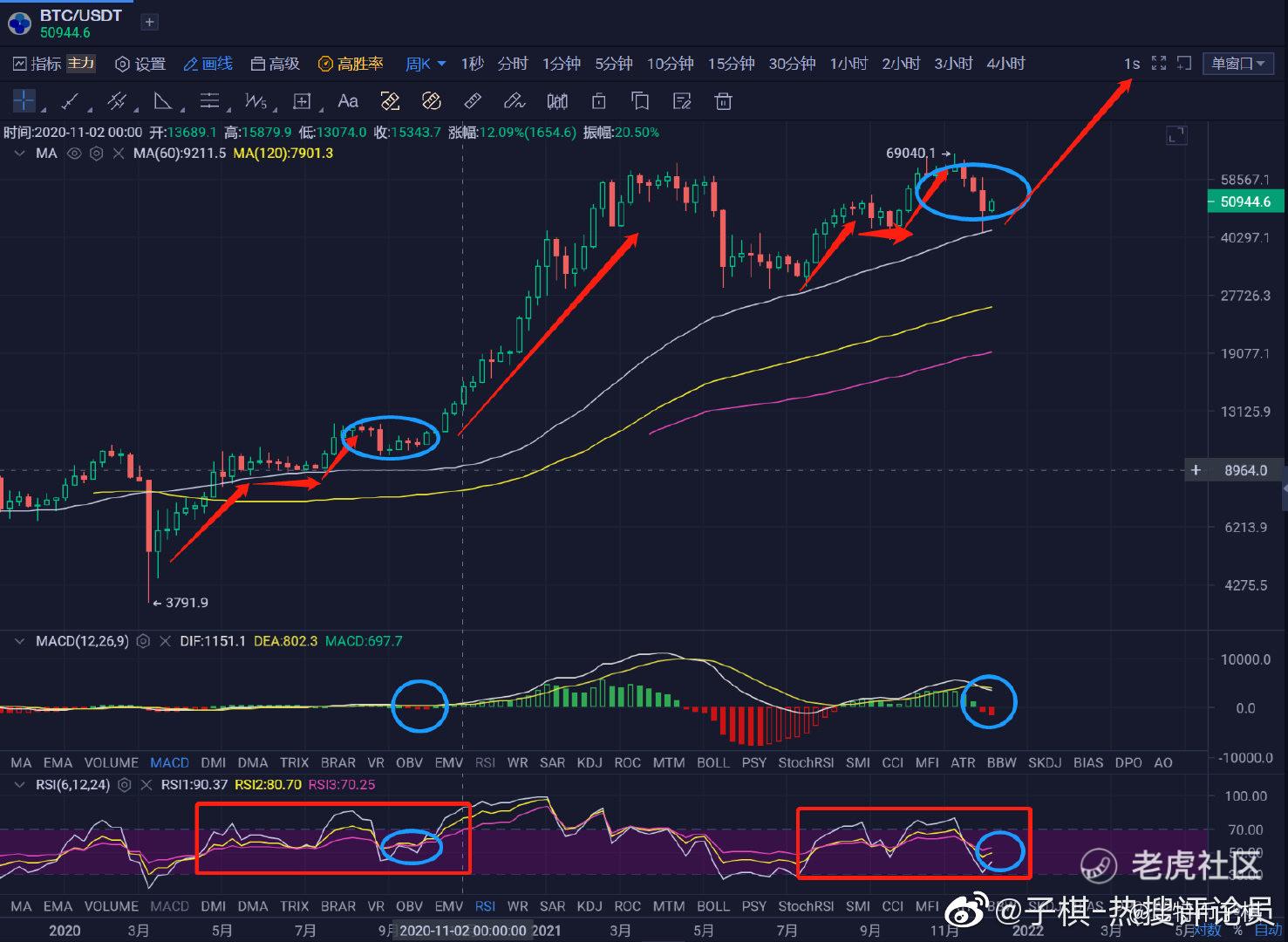The image size is (1288, 942).
Task: Switch to the 1分钟 timeframe
Action: [561, 64]
